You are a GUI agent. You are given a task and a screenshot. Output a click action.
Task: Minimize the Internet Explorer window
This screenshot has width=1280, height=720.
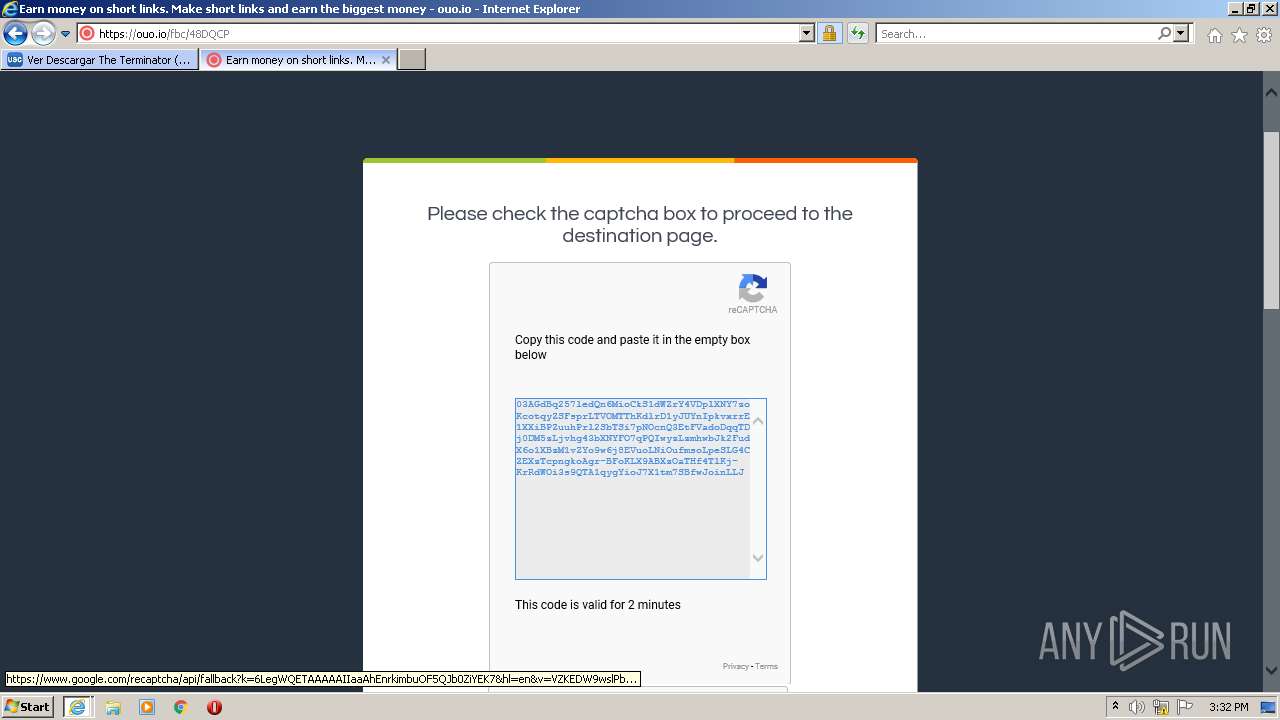click(1236, 9)
